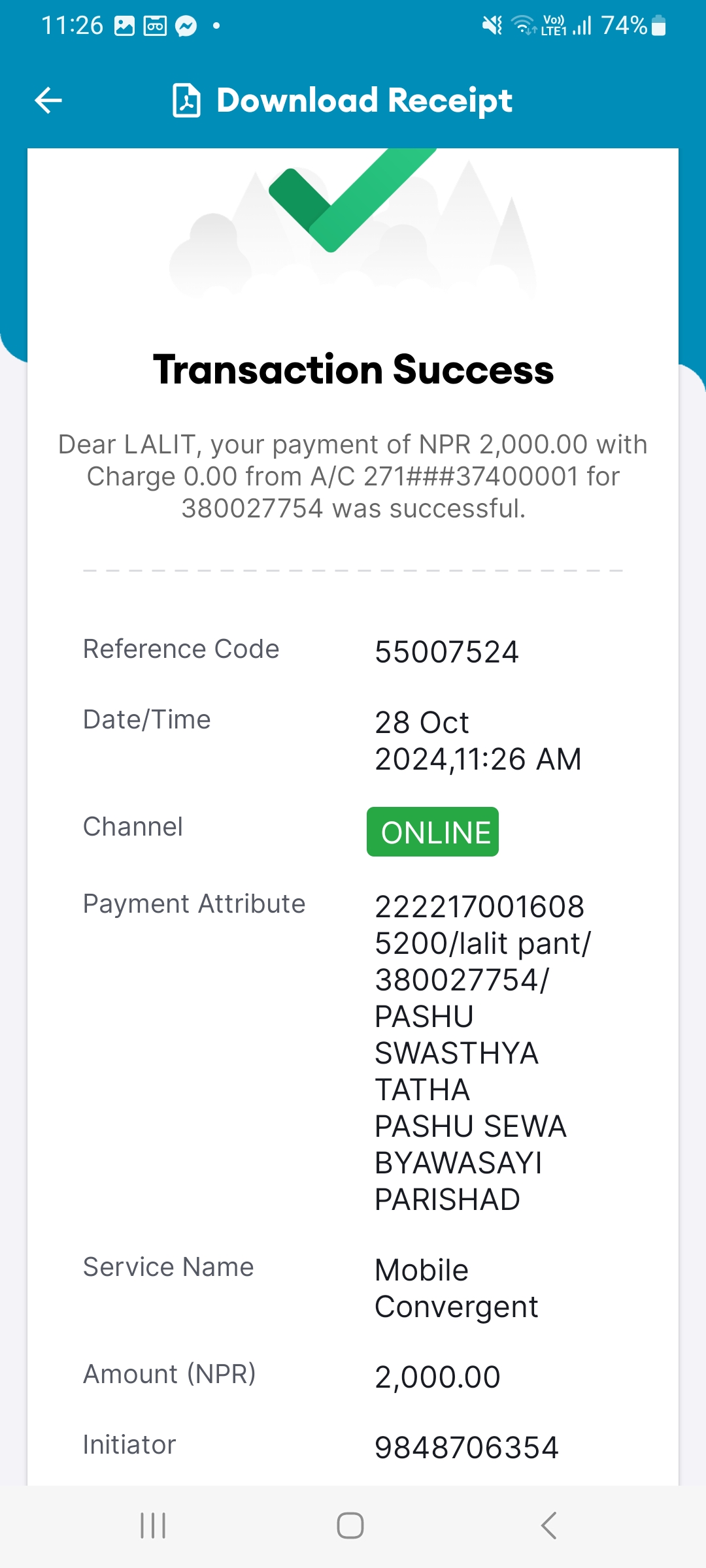
Task: Tap the green ONLINE channel badge
Action: coord(433,832)
